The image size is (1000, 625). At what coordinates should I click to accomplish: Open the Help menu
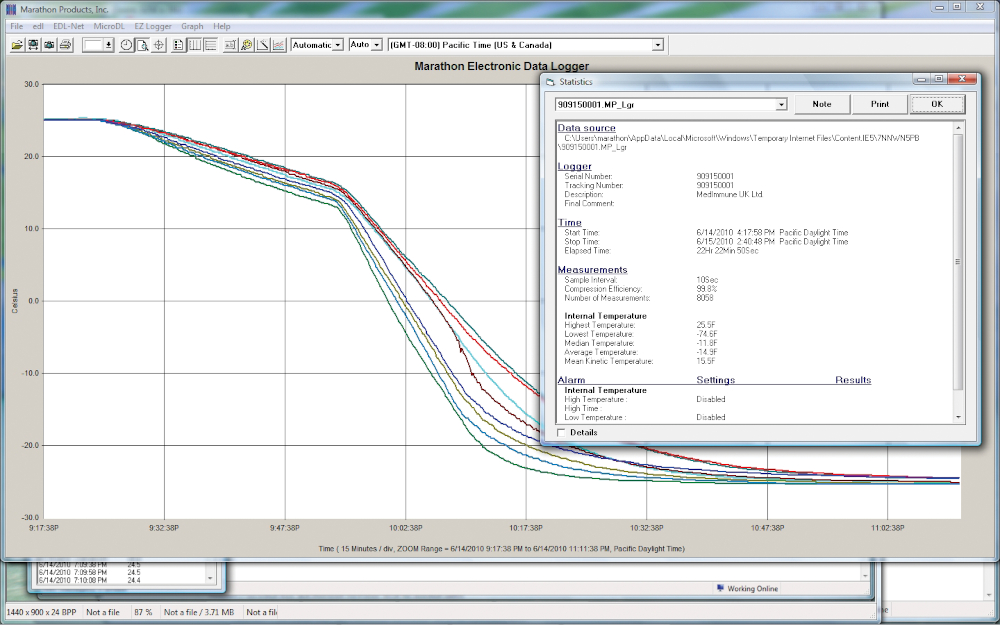click(222, 26)
